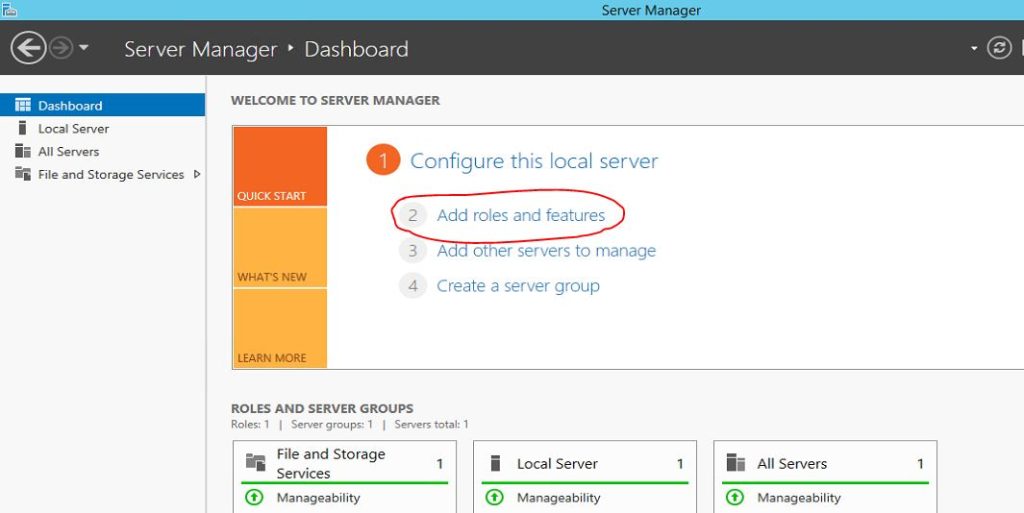Open the LEARN MORE tab
1024x513 pixels.
(279, 329)
